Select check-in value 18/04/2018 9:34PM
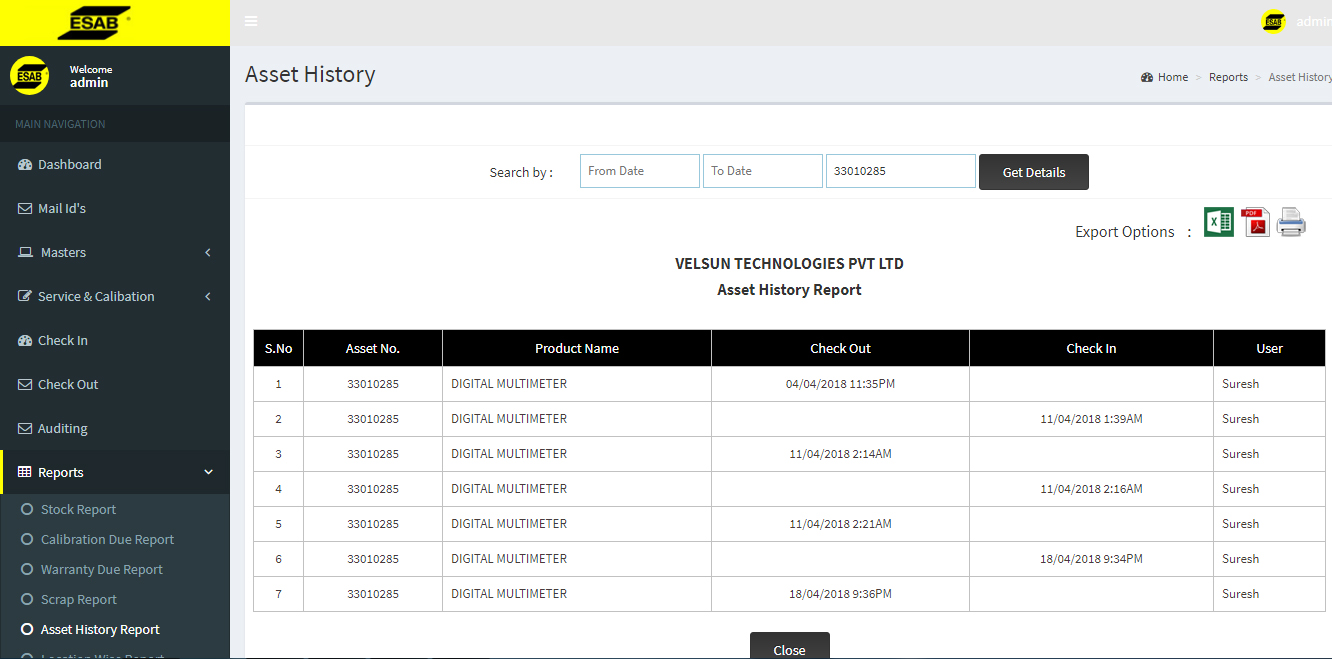 point(1091,559)
